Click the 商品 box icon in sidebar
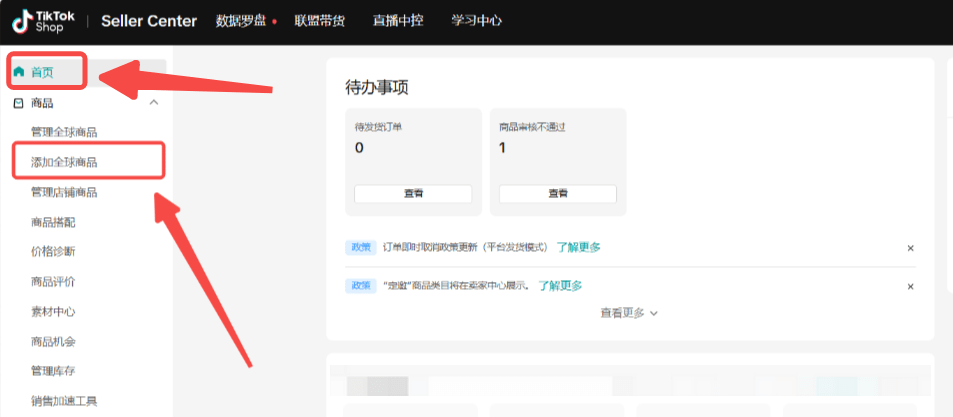The height and width of the screenshot is (417, 953). pos(18,103)
